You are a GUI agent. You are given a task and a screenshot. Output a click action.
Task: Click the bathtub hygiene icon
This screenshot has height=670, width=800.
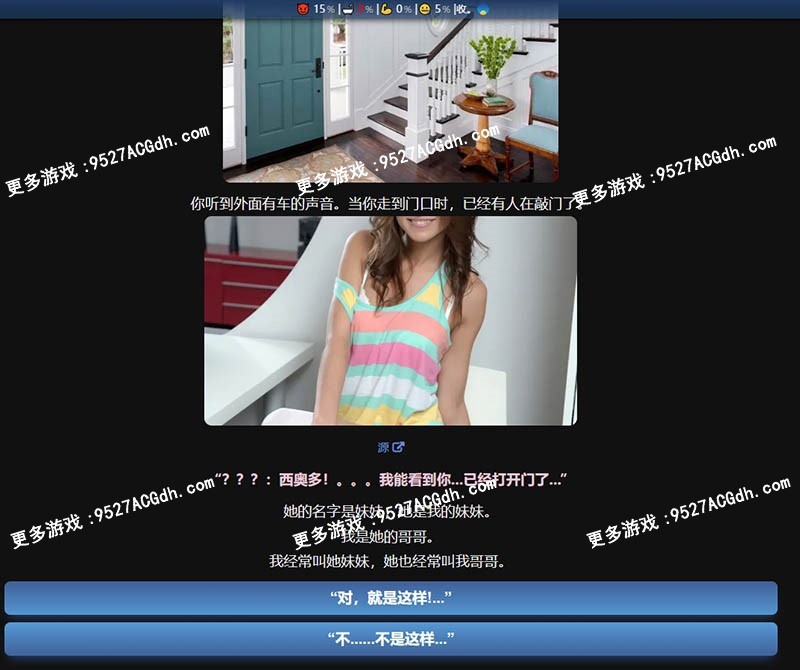pos(348,9)
